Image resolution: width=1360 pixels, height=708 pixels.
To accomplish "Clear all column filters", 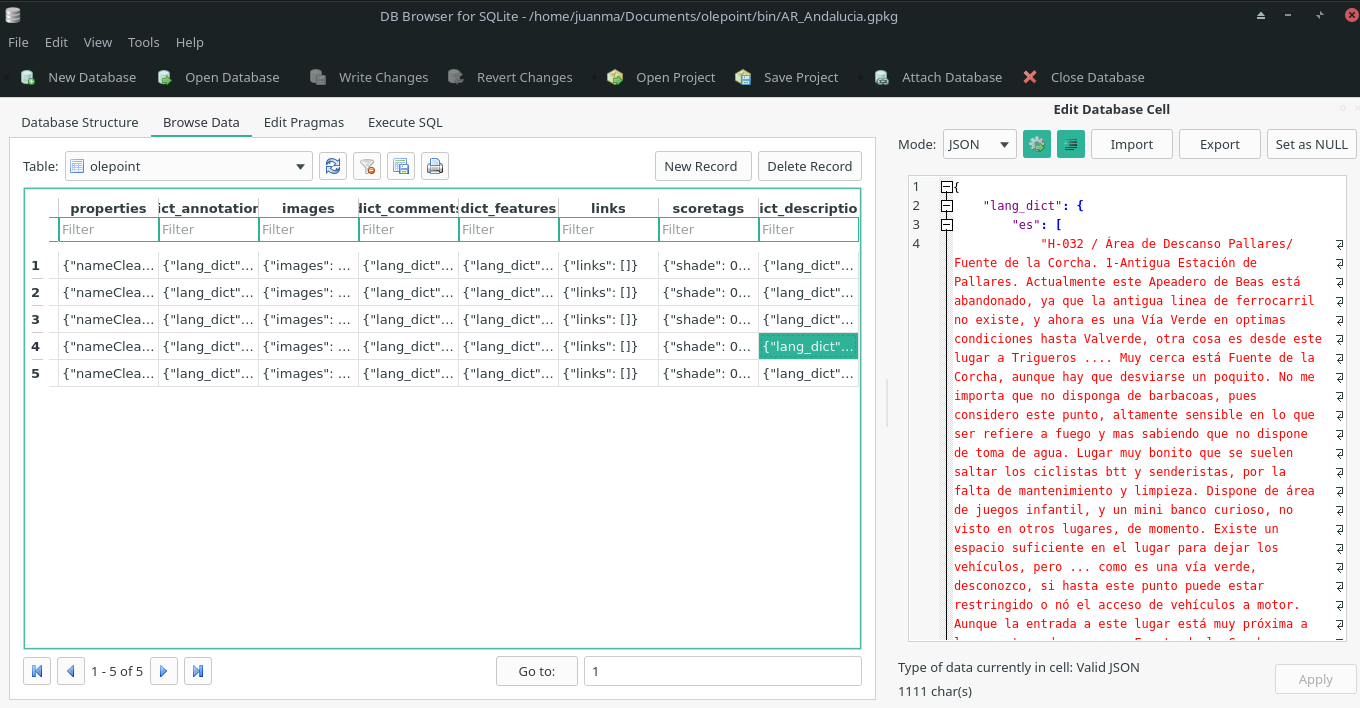I will [x=367, y=166].
